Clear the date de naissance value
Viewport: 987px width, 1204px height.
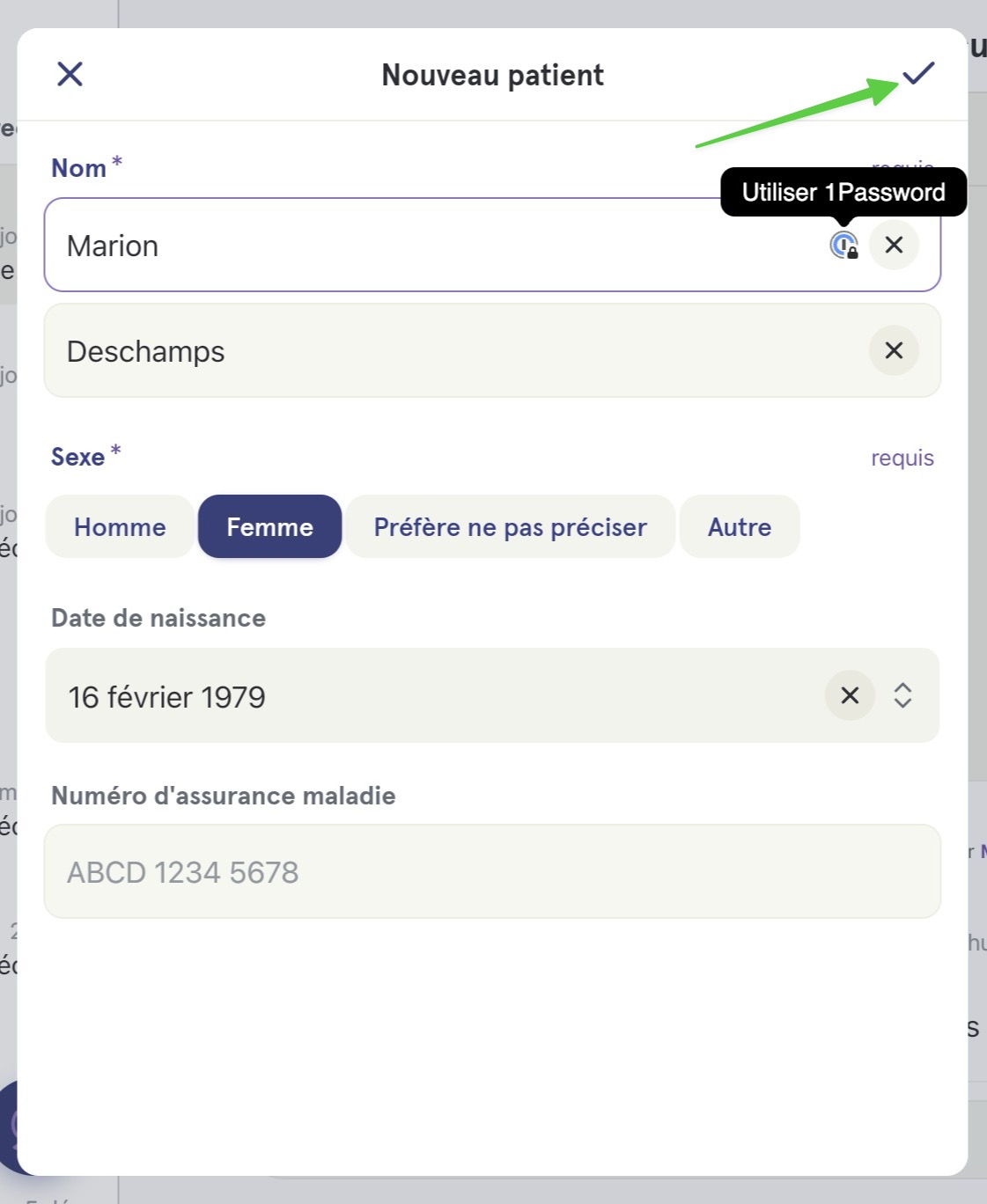(850, 695)
